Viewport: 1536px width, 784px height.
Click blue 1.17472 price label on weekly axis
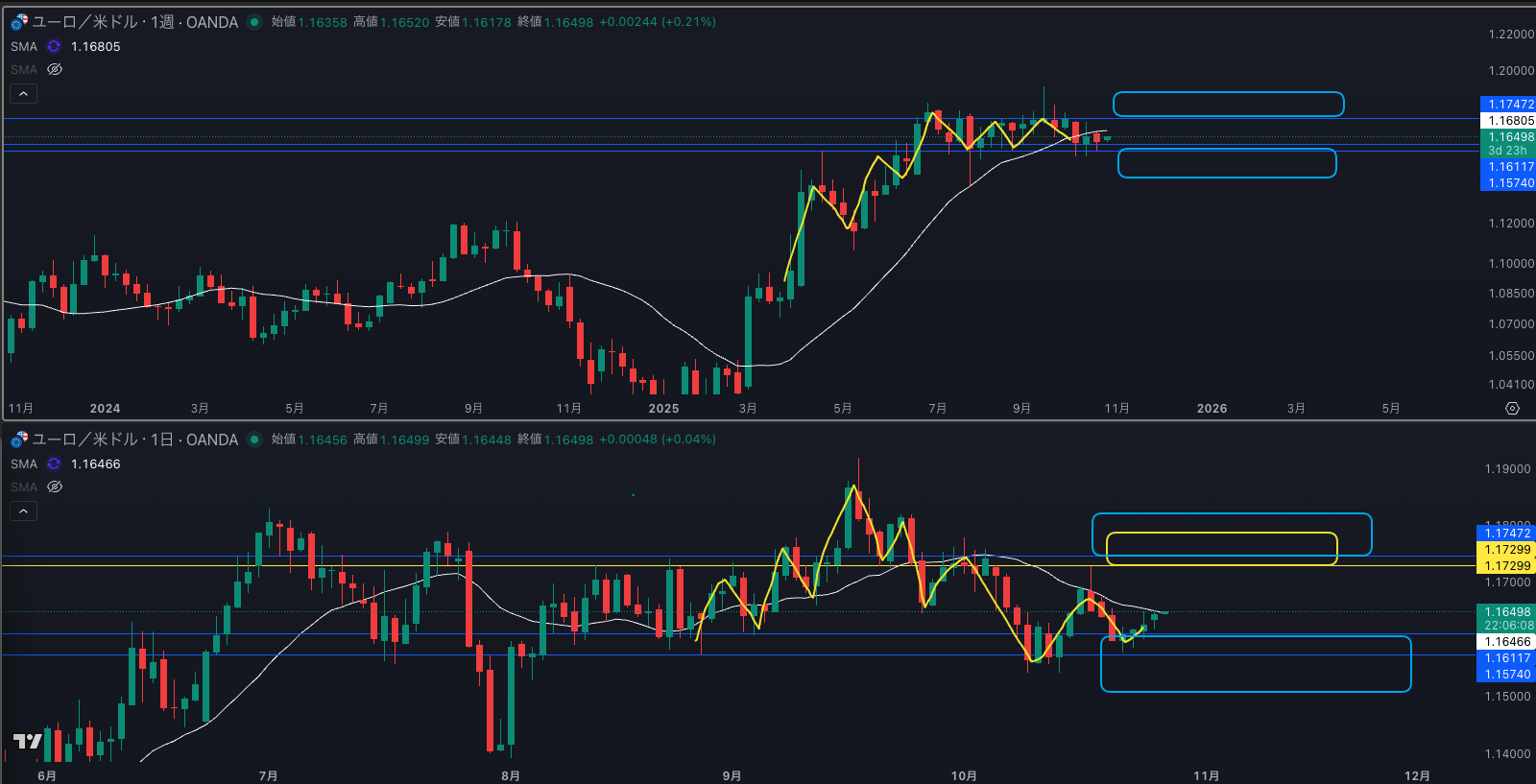(1509, 104)
